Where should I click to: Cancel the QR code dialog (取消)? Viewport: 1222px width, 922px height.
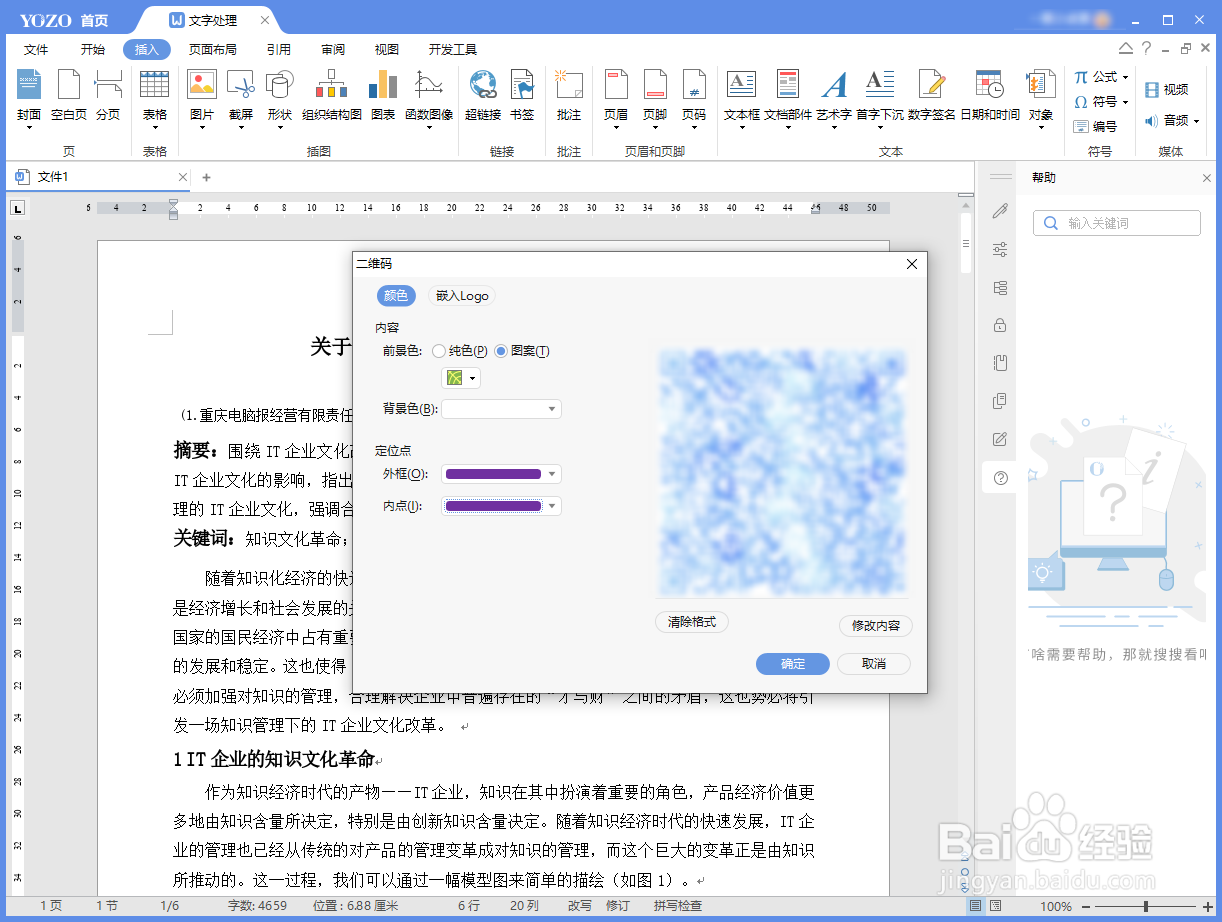point(874,664)
